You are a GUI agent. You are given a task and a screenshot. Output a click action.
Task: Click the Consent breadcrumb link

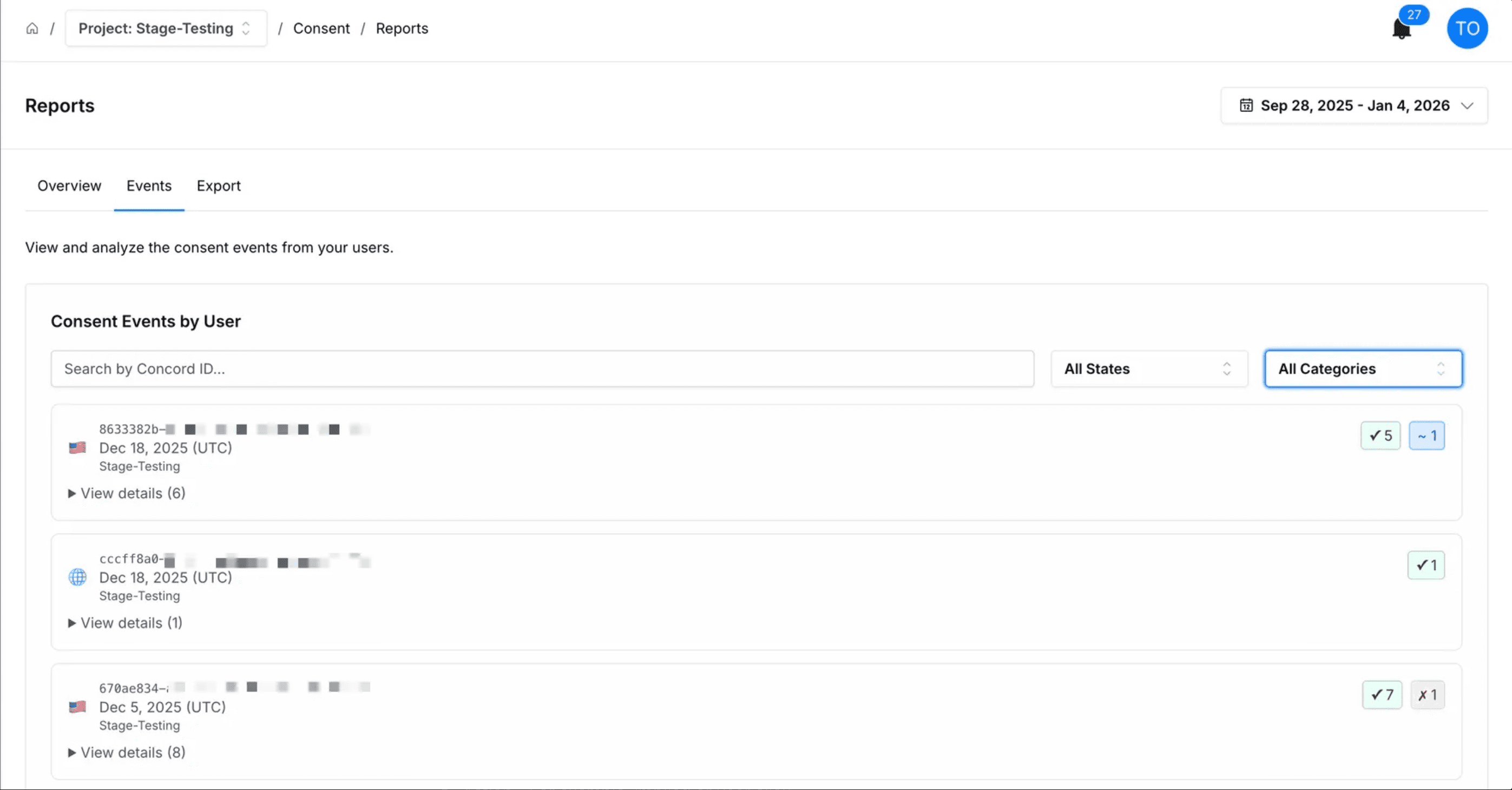[x=321, y=28]
